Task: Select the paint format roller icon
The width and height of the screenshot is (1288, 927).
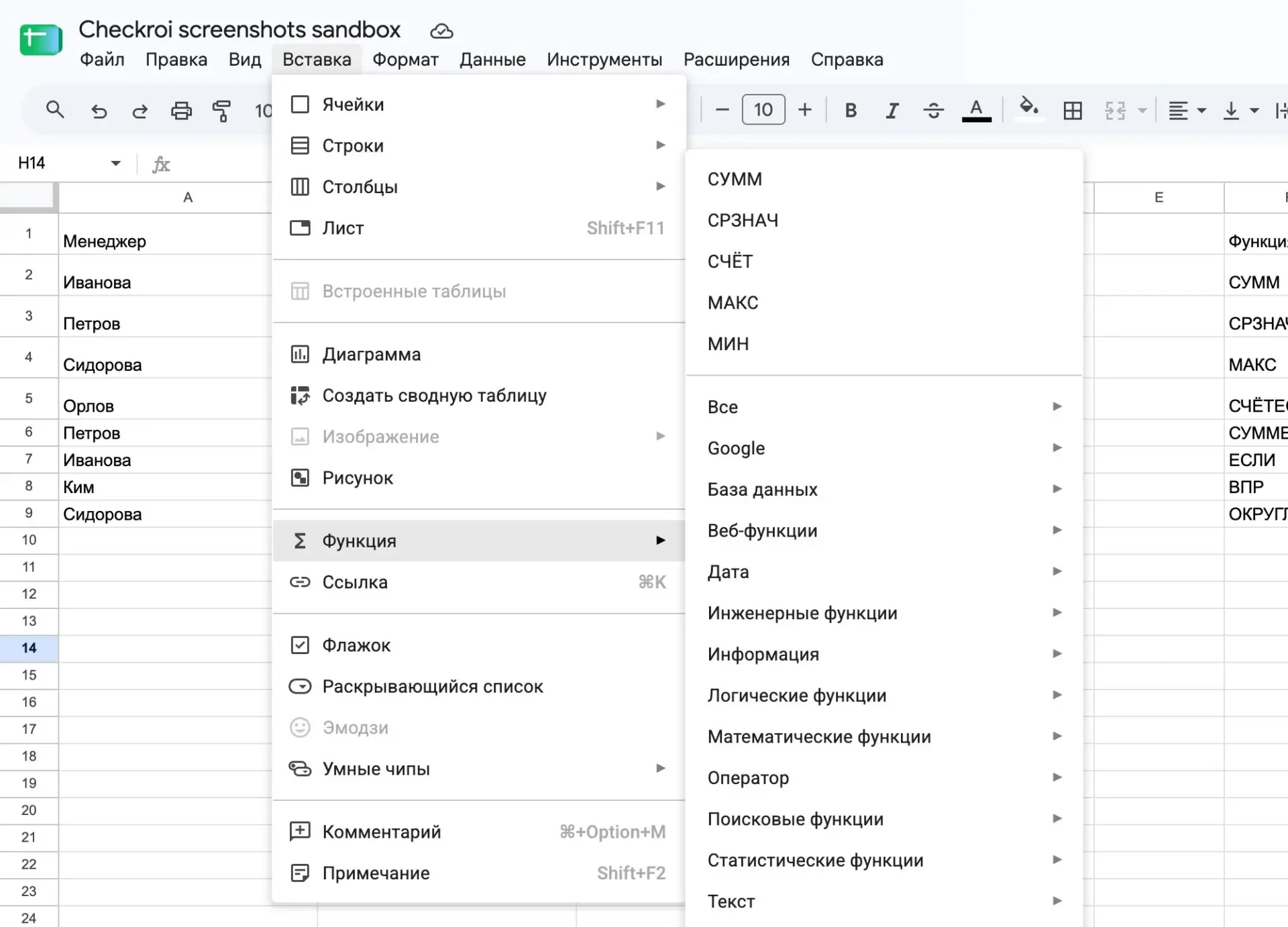Action: click(x=221, y=110)
